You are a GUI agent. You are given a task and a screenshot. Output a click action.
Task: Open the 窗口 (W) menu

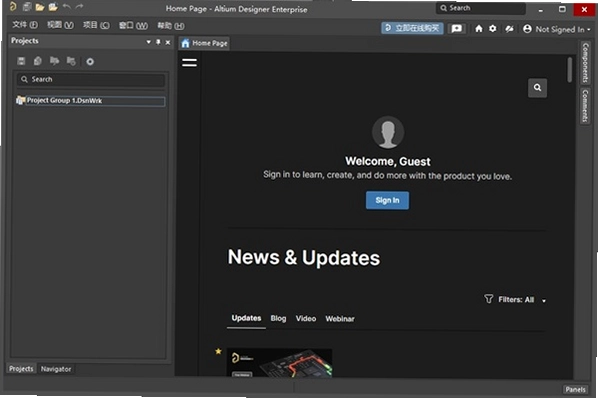point(133,26)
